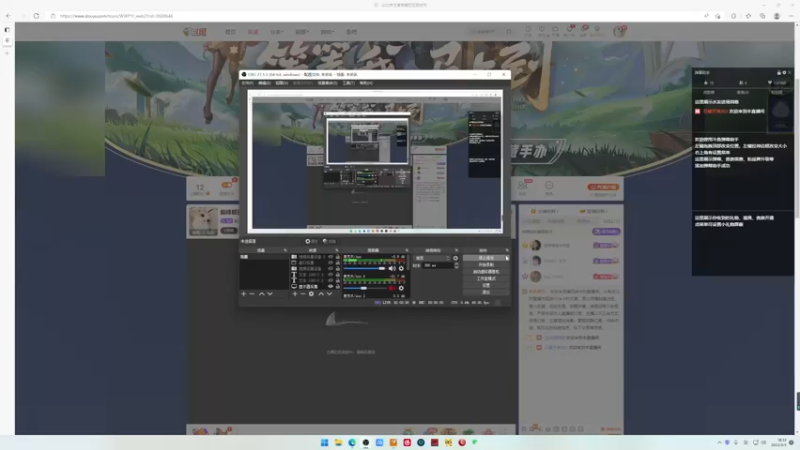The image size is (800, 450).
Task: Pop out the Controls dock panel
Action: click(507, 251)
